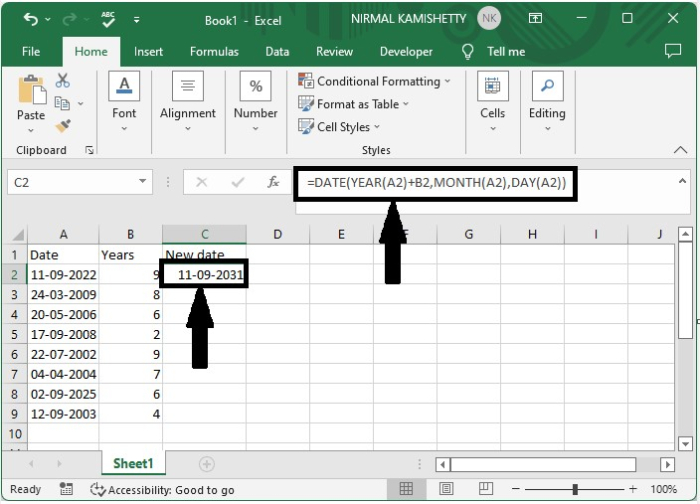Open the Data tab
The width and height of the screenshot is (700, 504).
pos(277,52)
